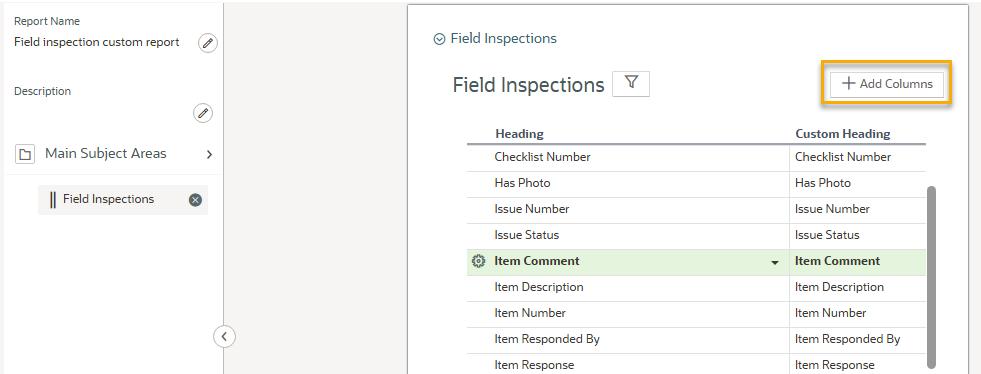Click the Item Description custom heading cell

tap(857, 288)
